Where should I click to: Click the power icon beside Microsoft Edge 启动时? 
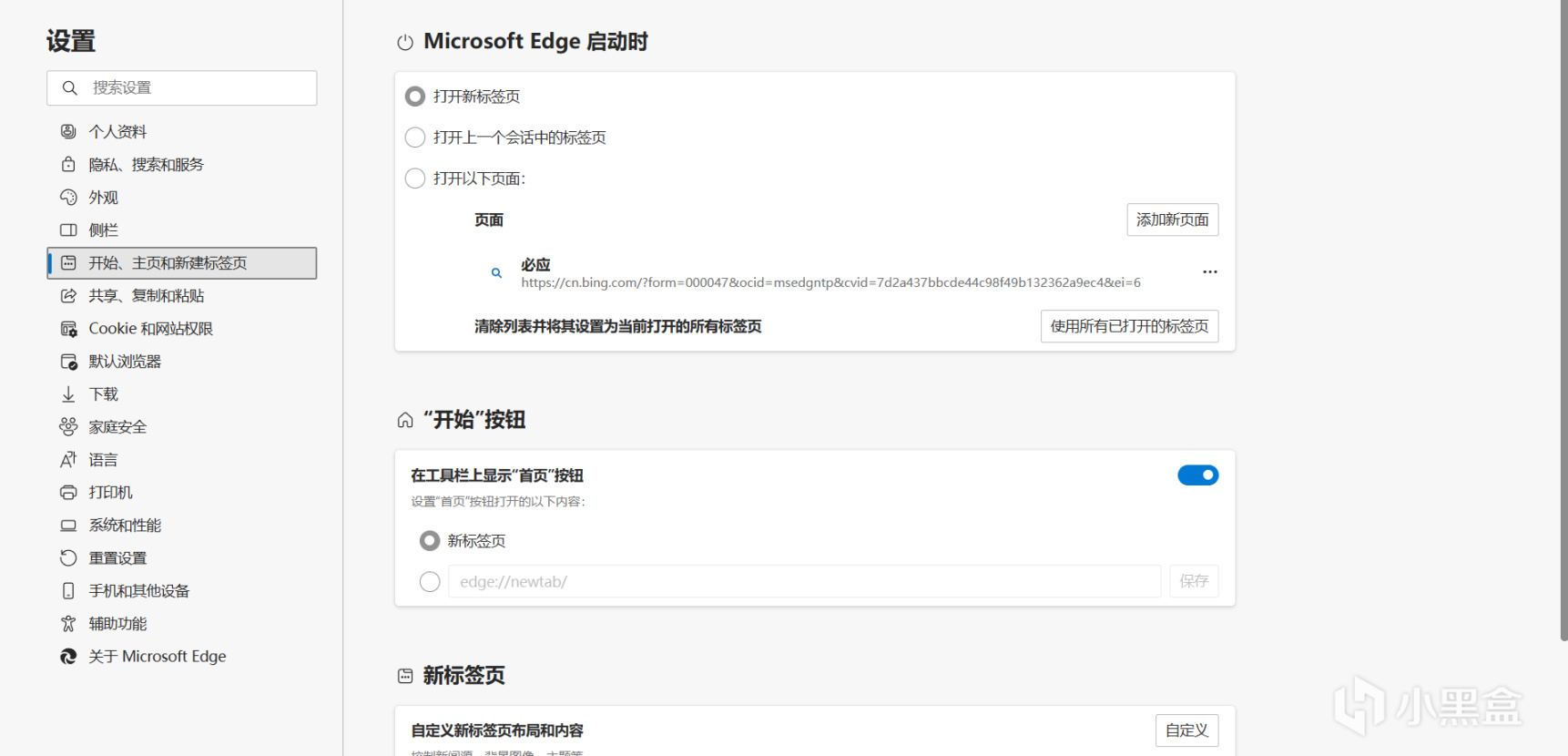click(405, 42)
